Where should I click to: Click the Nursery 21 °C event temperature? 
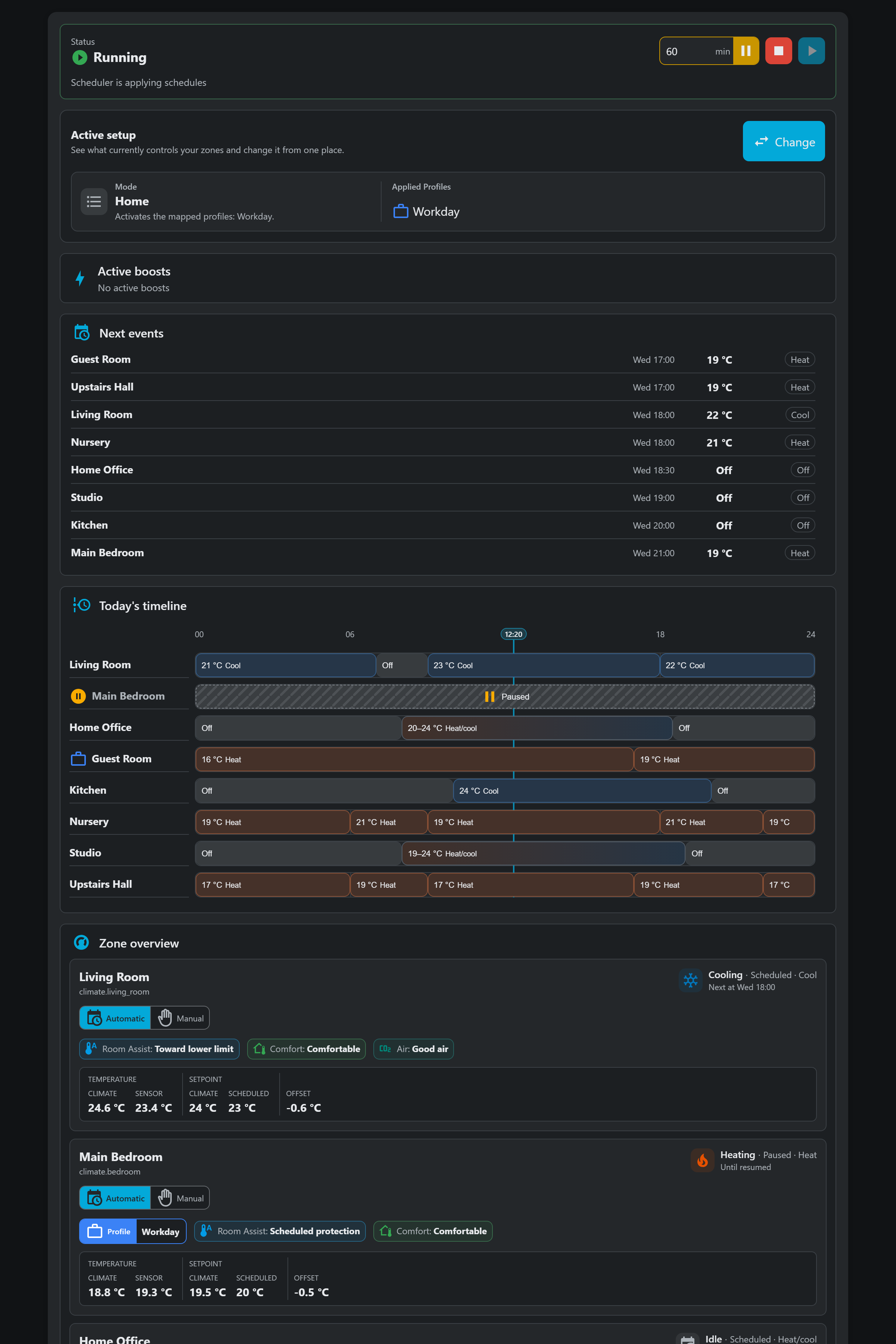719,443
